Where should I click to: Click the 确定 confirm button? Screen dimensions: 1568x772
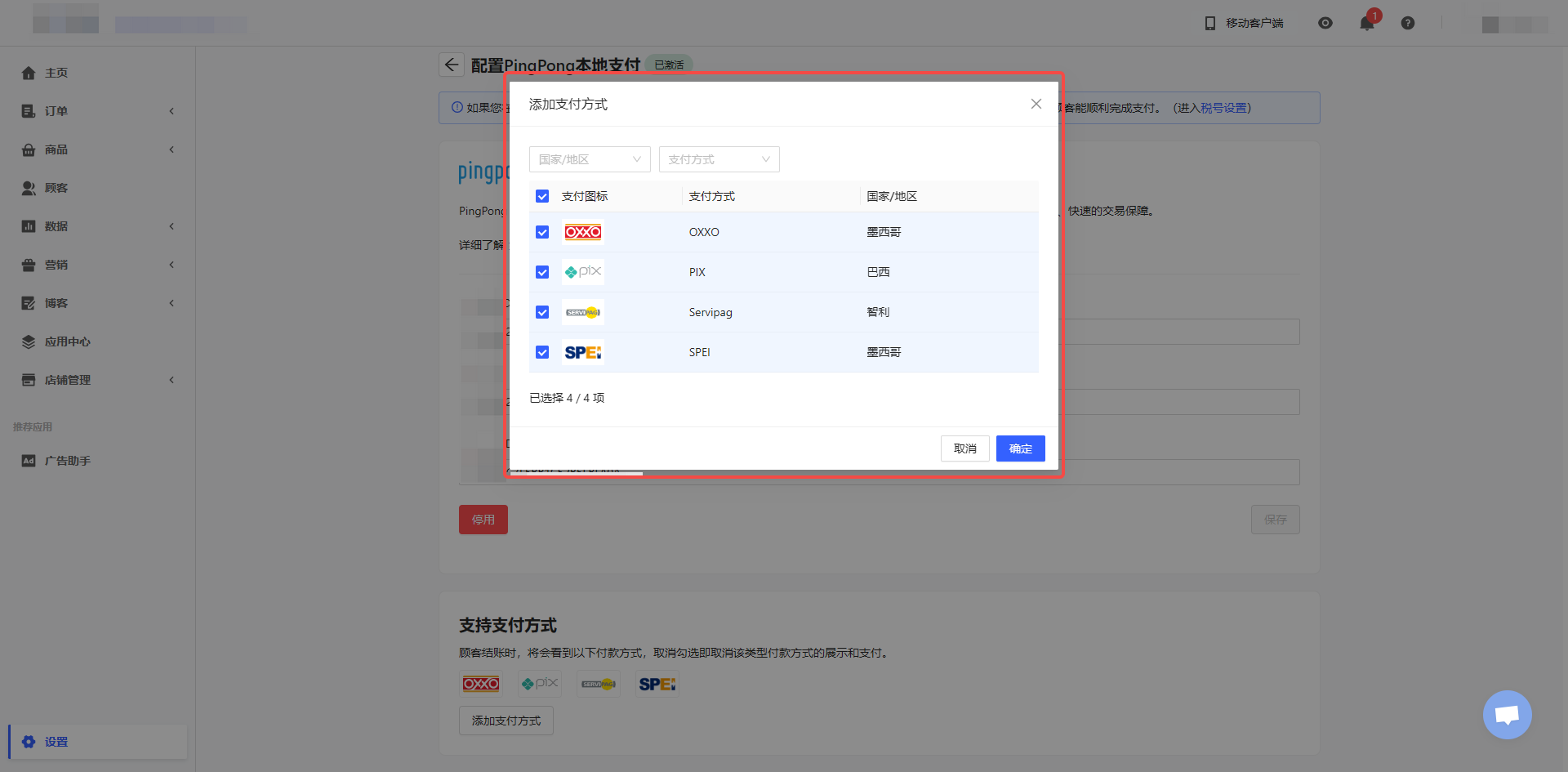1021,448
